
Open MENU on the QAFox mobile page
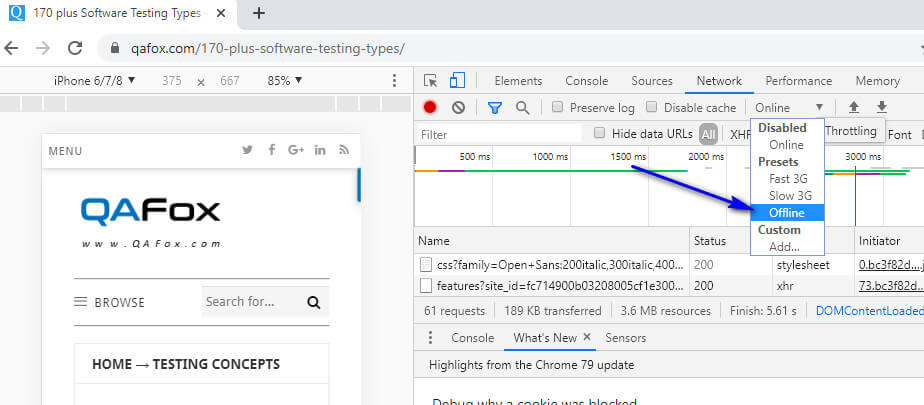coord(65,151)
